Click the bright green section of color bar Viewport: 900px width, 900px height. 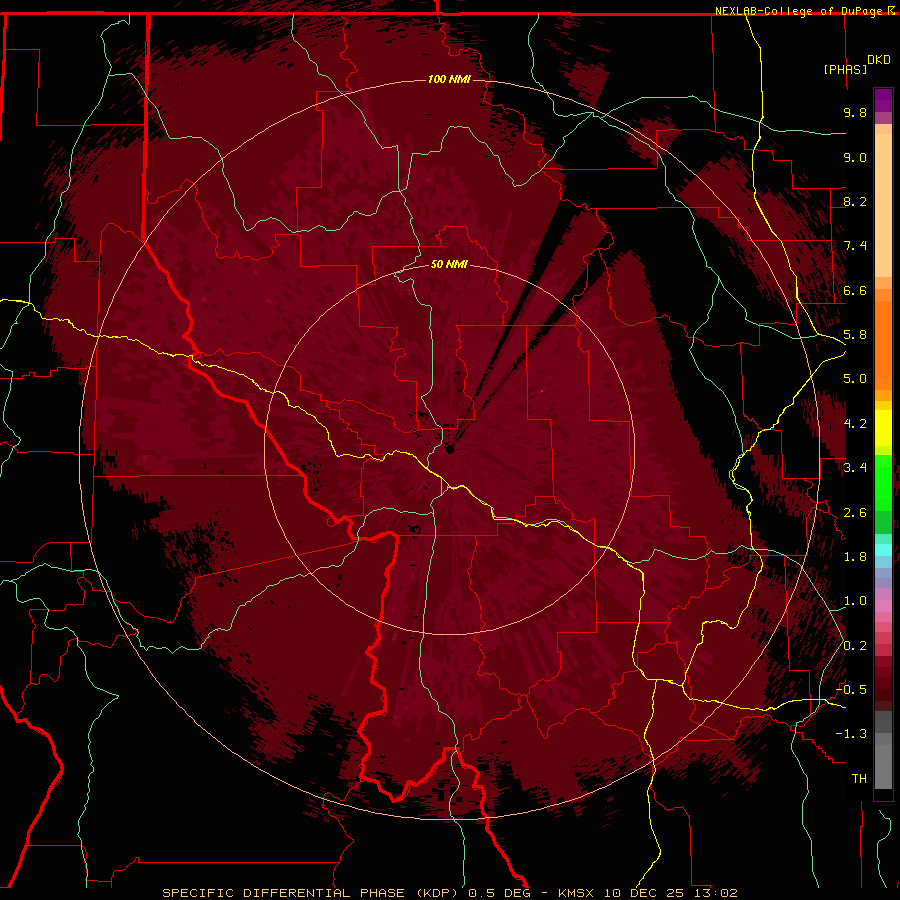[883, 482]
